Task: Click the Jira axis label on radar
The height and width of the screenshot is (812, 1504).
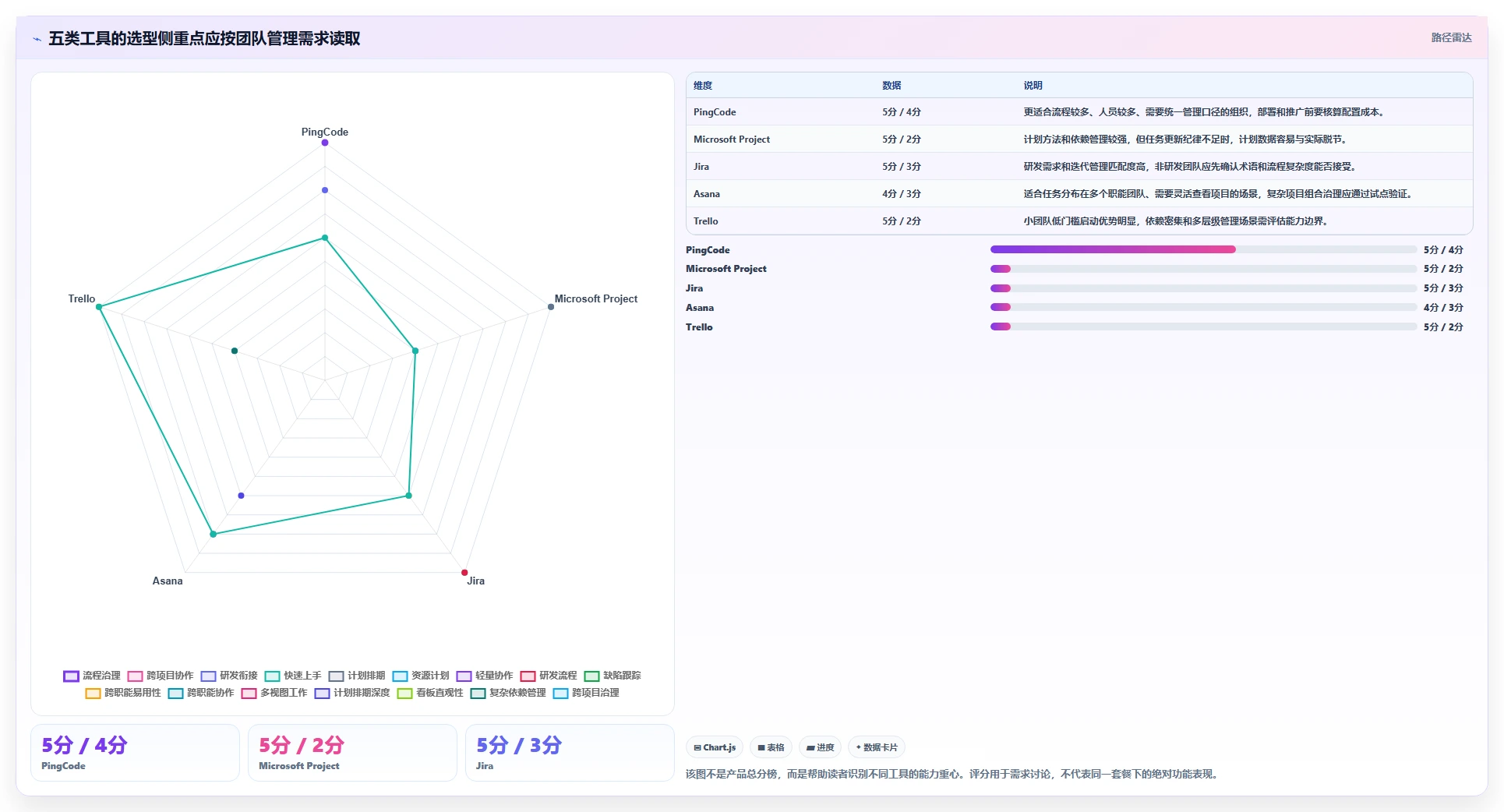Action: click(476, 581)
